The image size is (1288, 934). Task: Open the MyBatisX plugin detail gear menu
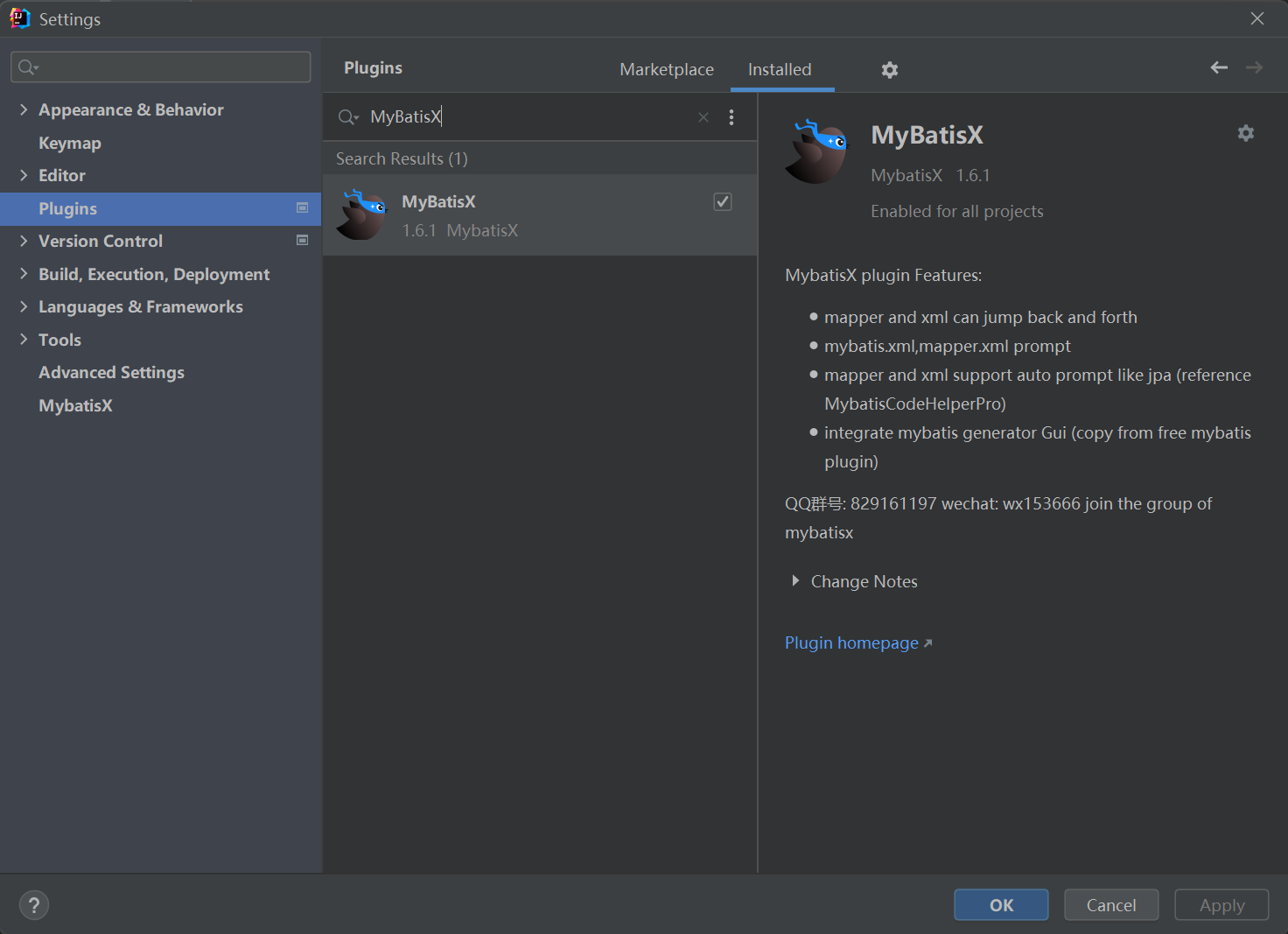1245,133
